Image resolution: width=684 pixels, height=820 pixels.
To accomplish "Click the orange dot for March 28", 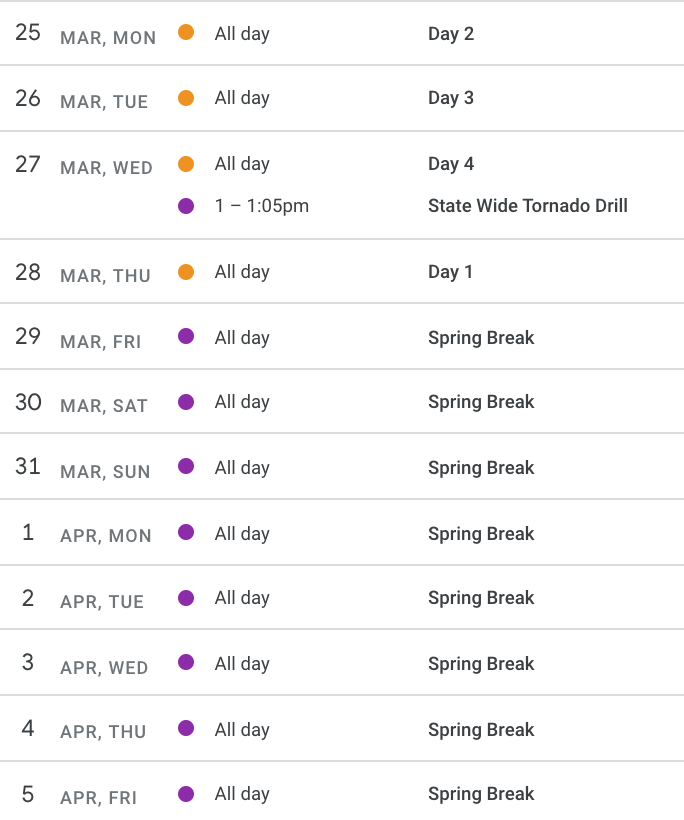I will click(x=186, y=272).
